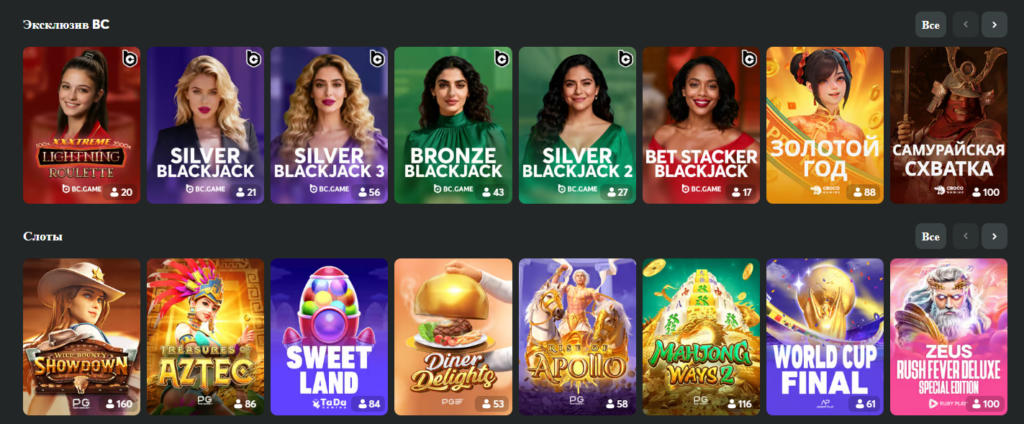The height and width of the screenshot is (424, 1024).
Task: Open Sweet Land slot game
Action: point(329,337)
